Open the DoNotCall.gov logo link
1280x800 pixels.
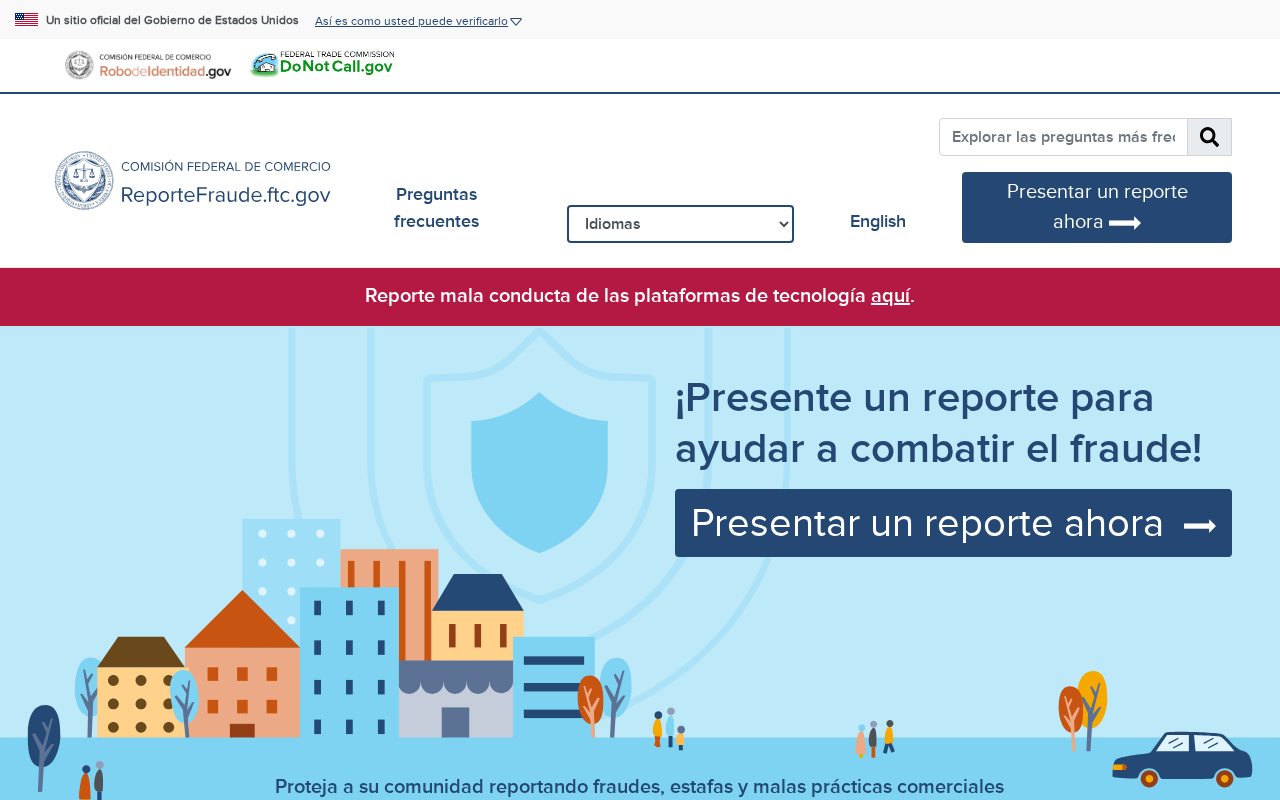pyautogui.click(x=322, y=64)
